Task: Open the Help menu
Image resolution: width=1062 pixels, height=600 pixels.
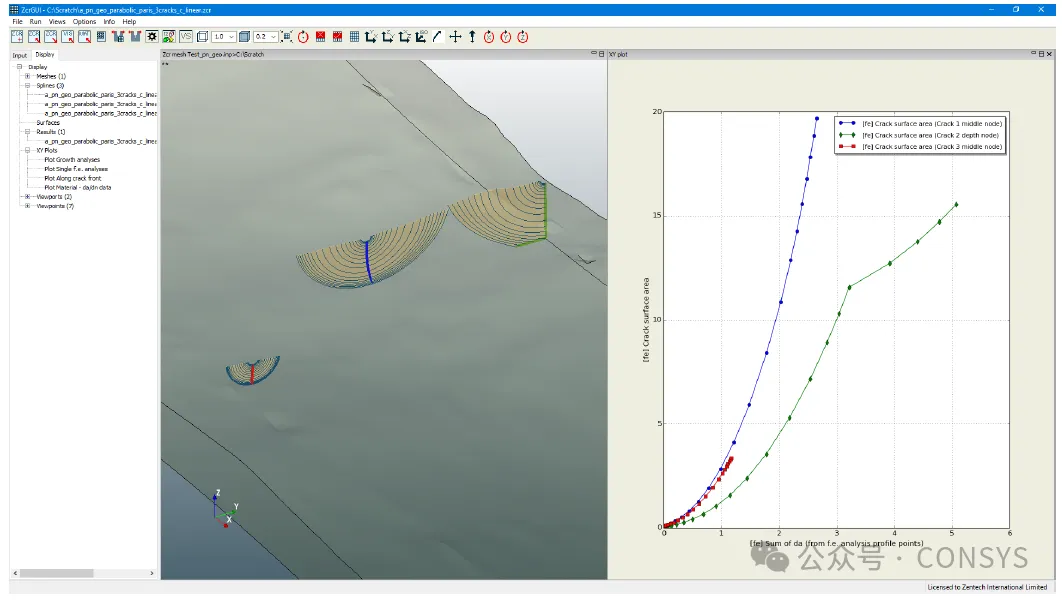Action: (x=129, y=22)
